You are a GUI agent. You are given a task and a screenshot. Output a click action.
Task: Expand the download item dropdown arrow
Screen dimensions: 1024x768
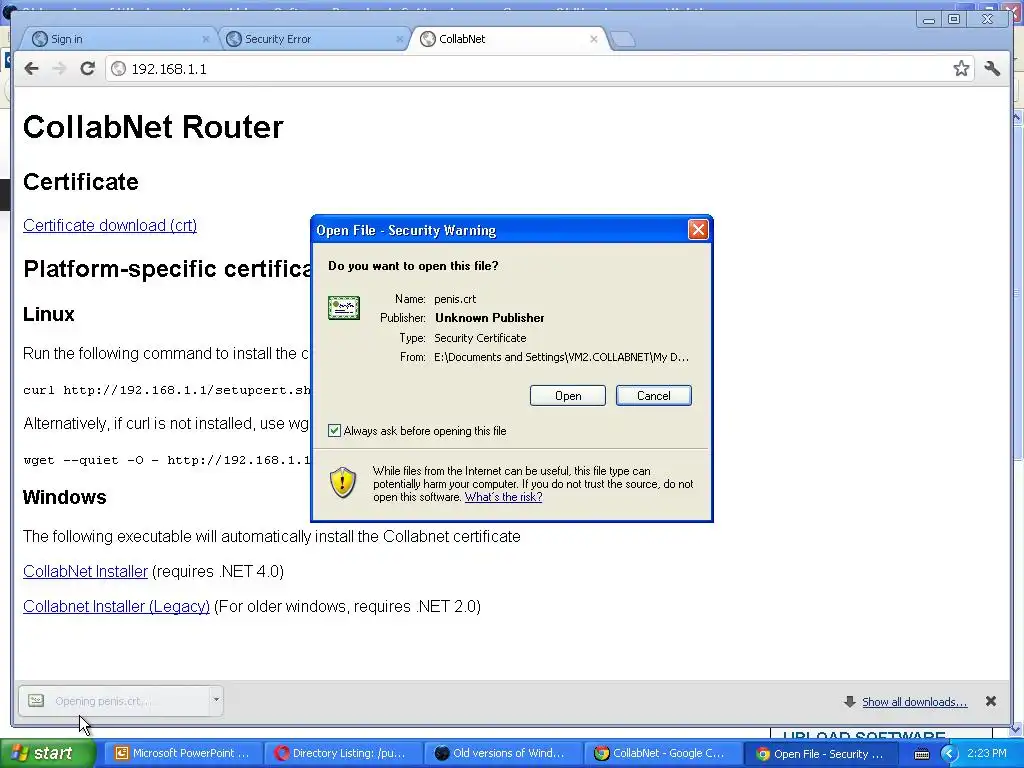tap(216, 700)
